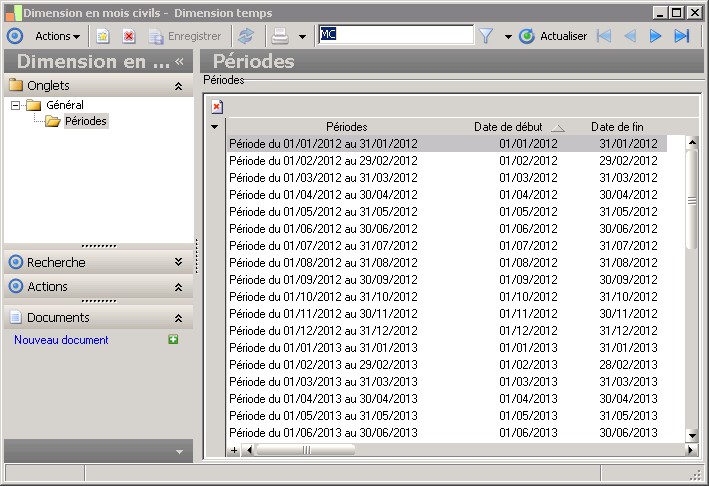Screen dimensions: 709x486
Task: Open the bottom panel configuration arrow
Action: point(180,452)
